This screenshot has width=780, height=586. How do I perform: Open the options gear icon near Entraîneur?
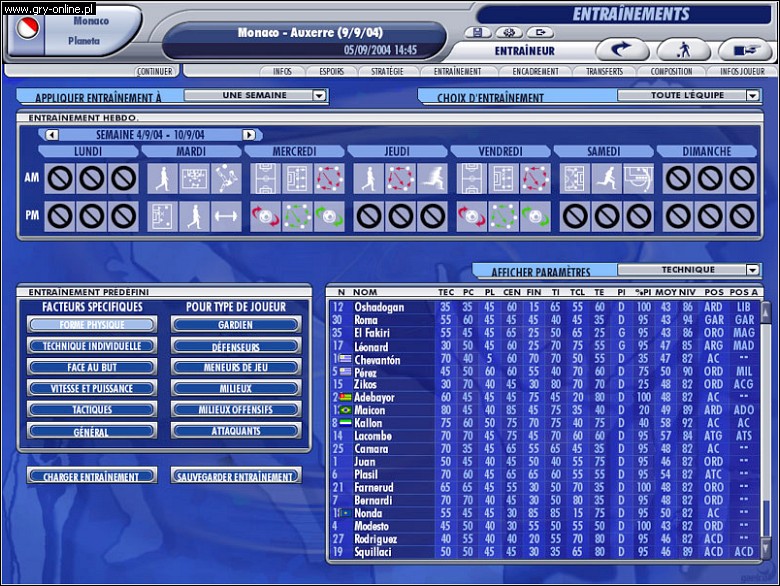coord(509,33)
